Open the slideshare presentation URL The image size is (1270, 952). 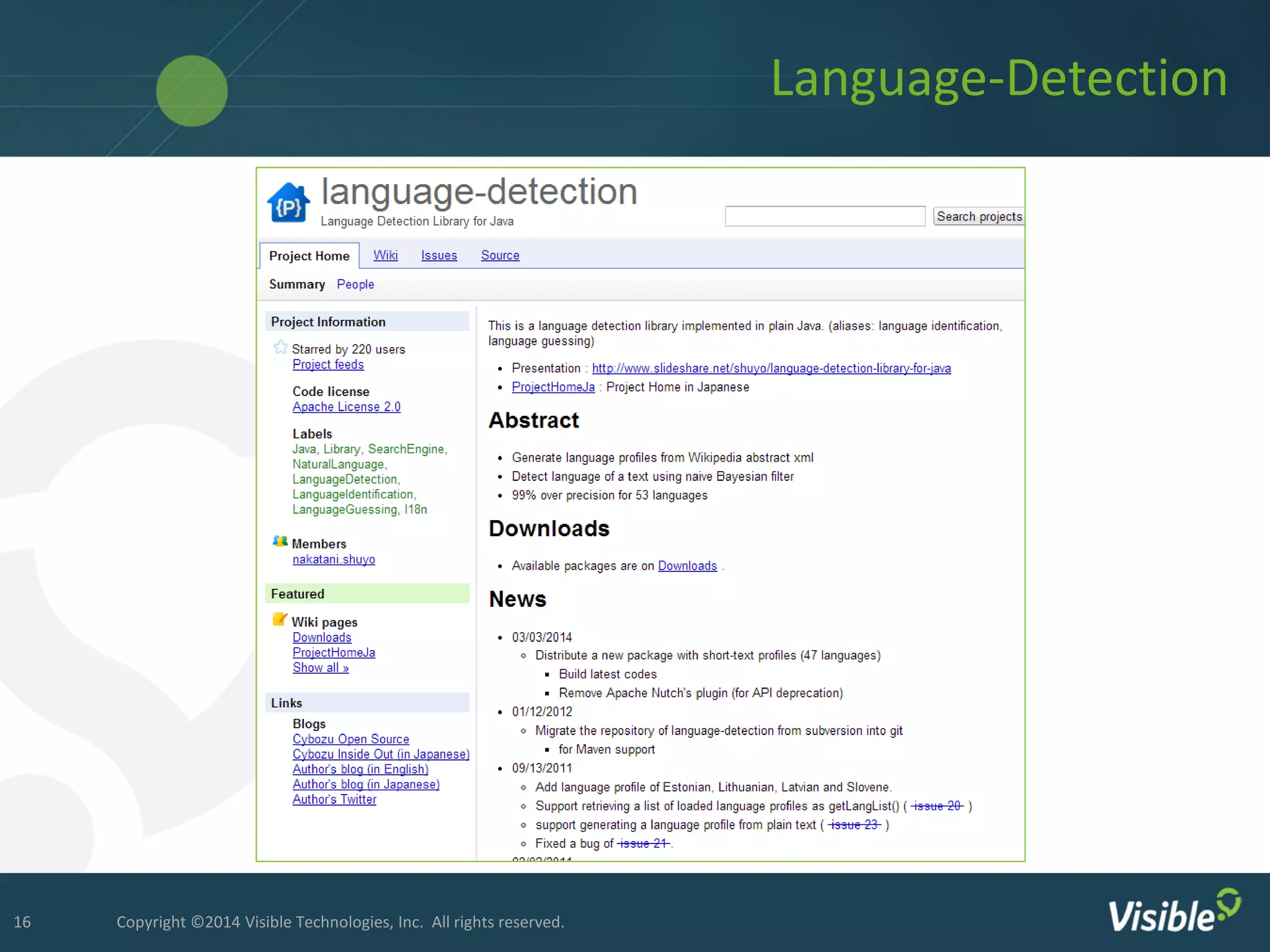coord(771,368)
